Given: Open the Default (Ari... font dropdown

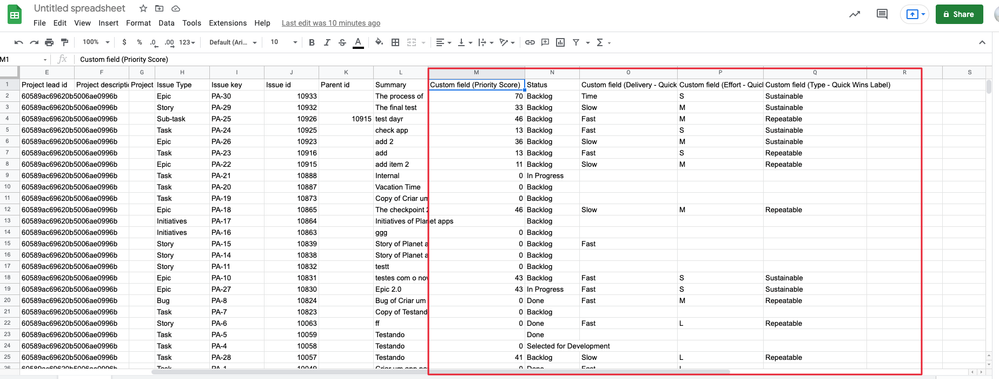Looking at the screenshot, I should [x=233, y=42].
